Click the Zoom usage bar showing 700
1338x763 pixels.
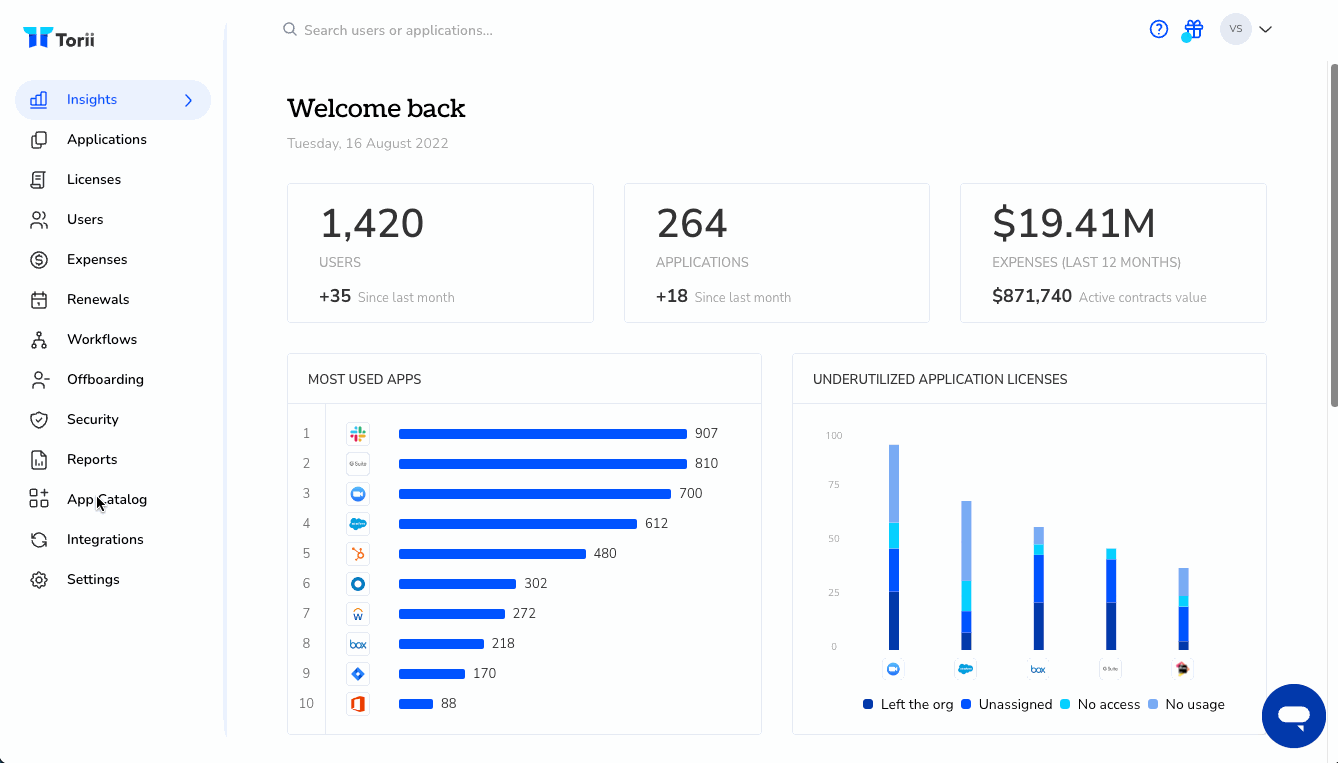(535, 494)
